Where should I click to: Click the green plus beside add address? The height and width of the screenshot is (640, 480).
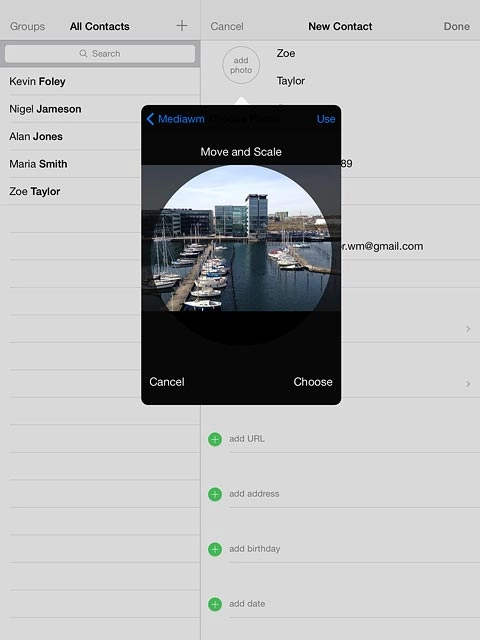click(x=215, y=494)
